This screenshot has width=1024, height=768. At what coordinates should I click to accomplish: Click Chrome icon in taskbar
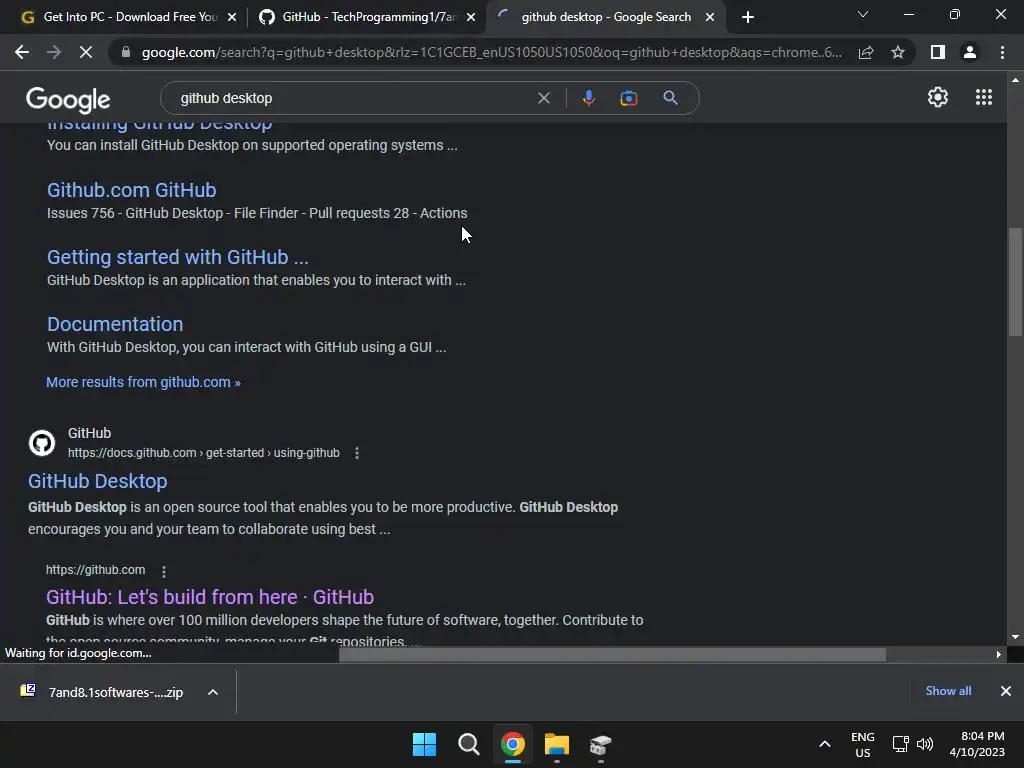click(513, 744)
